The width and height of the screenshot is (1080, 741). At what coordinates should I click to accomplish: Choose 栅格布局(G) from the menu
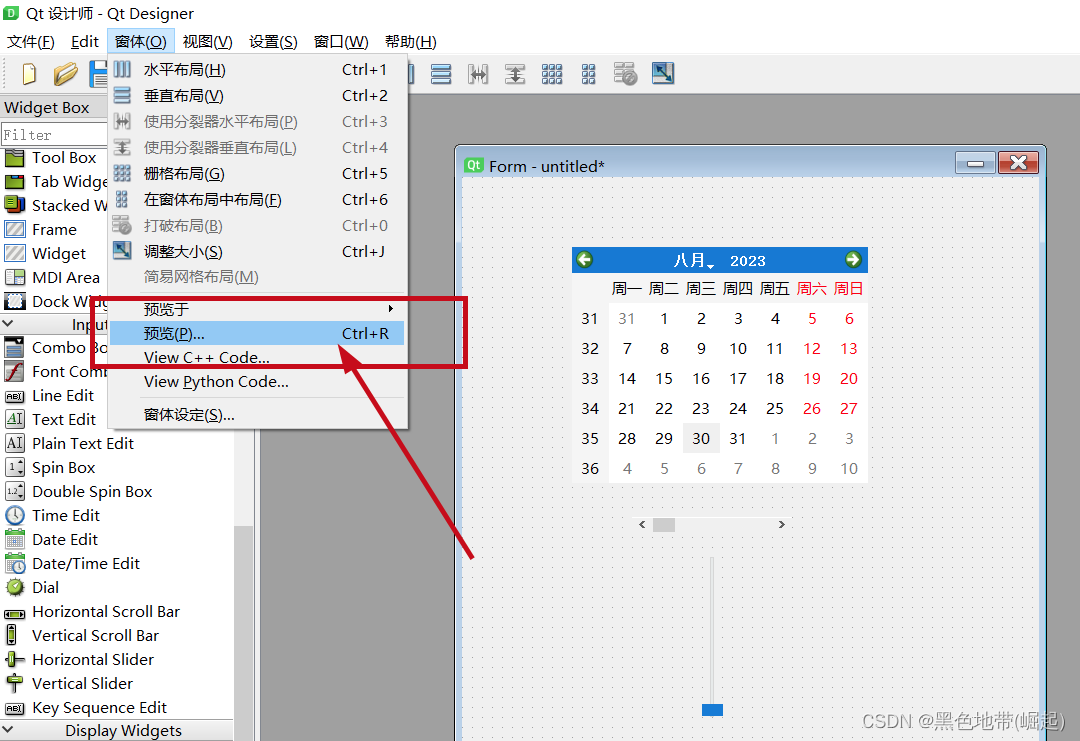(x=257, y=174)
